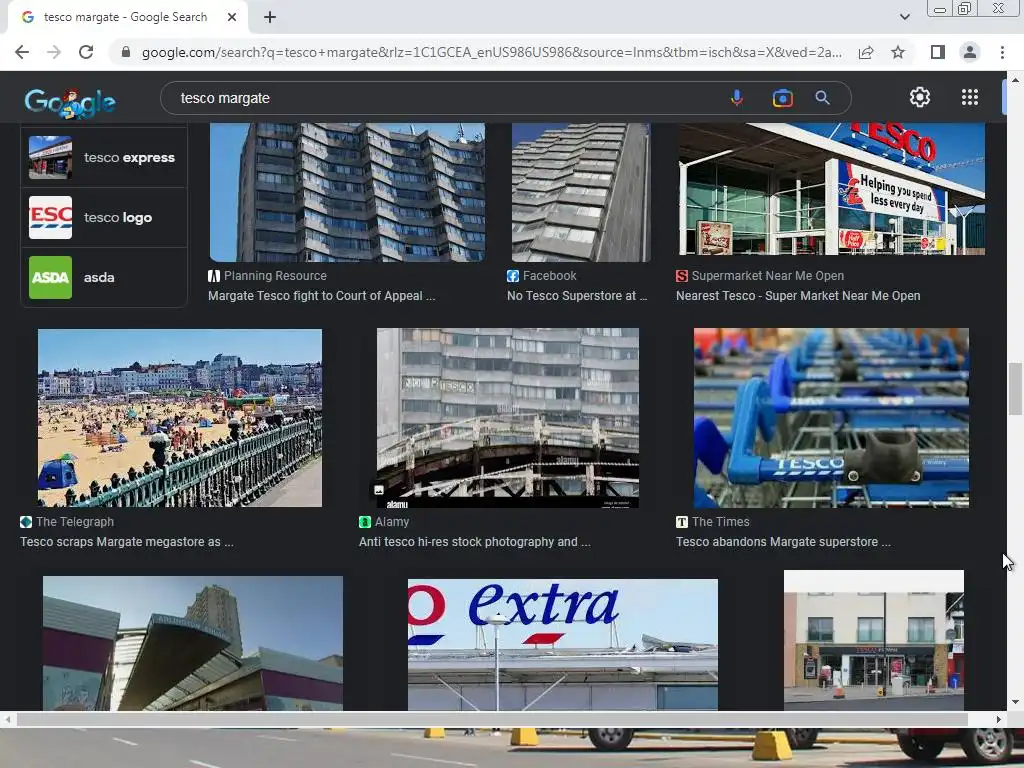Image resolution: width=1024 pixels, height=768 pixels.
Task: Click the URL in the address bar
Action: click(492, 52)
